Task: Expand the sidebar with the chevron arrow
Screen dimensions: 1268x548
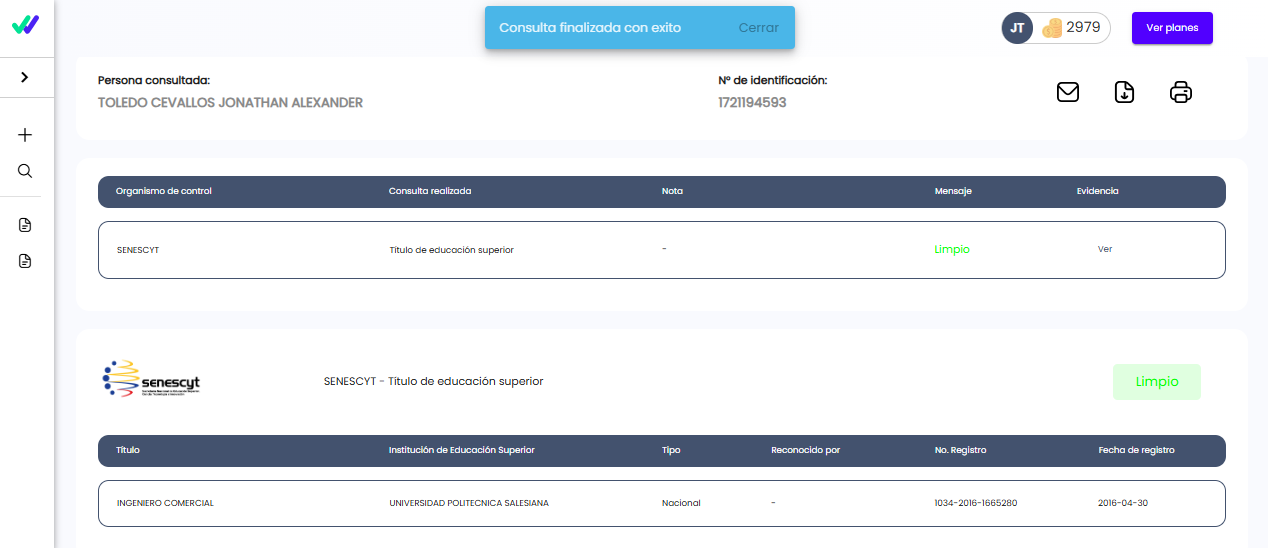Action: pyautogui.click(x=25, y=77)
